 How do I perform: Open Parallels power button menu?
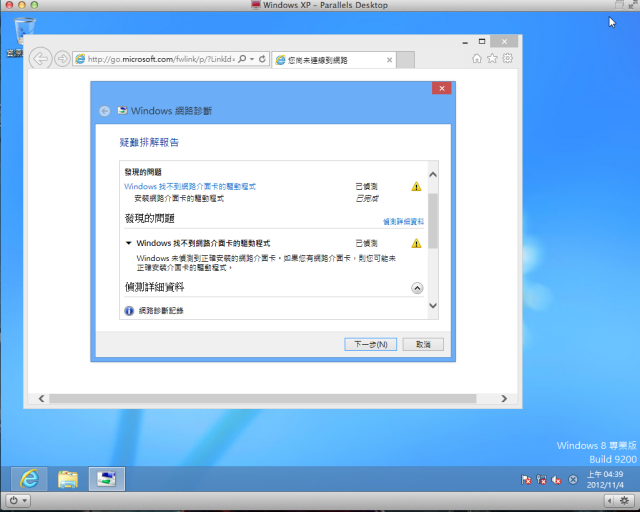18,501
